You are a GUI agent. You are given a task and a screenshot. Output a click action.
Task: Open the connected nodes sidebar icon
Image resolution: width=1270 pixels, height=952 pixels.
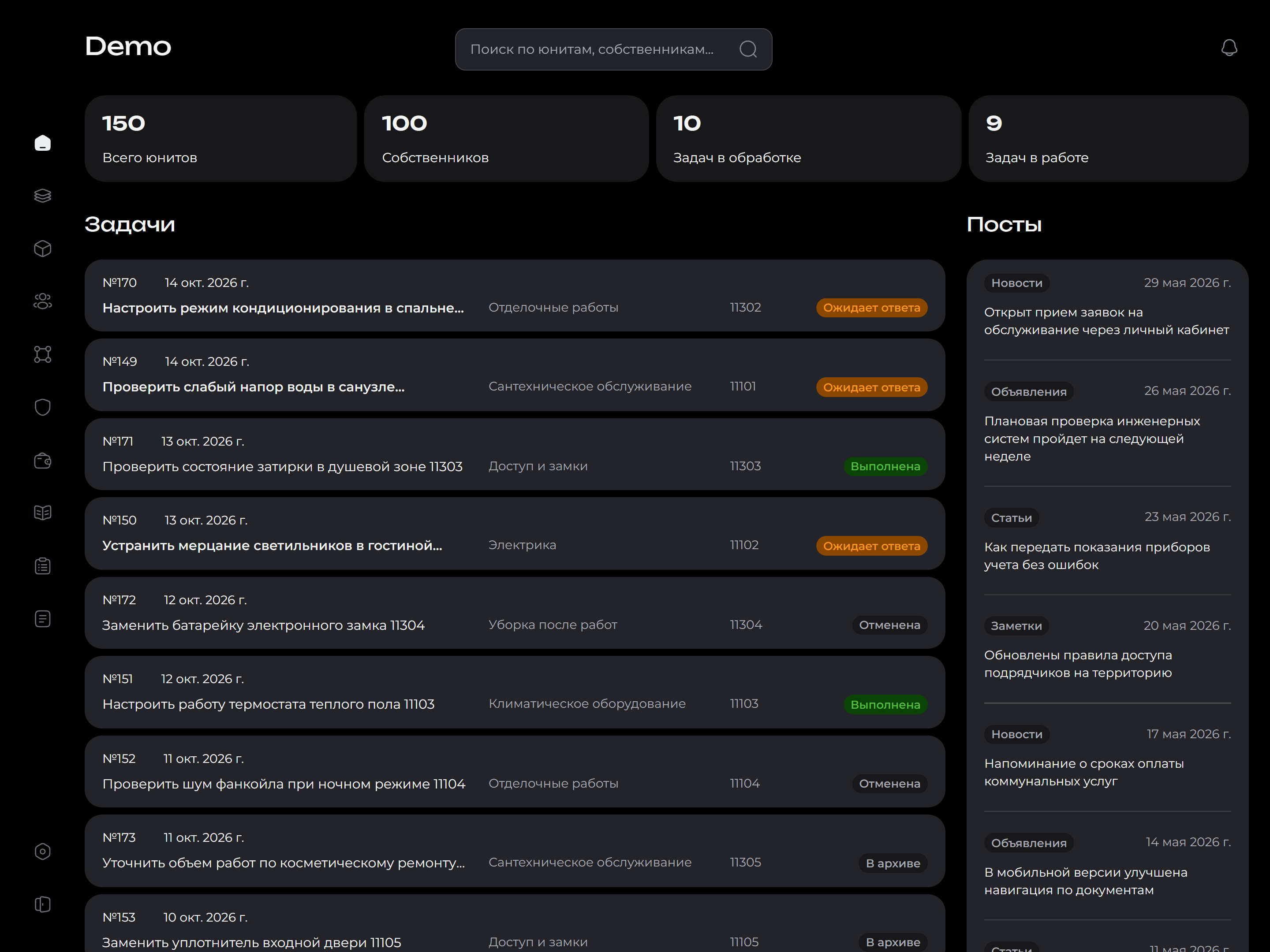click(x=42, y=354)
